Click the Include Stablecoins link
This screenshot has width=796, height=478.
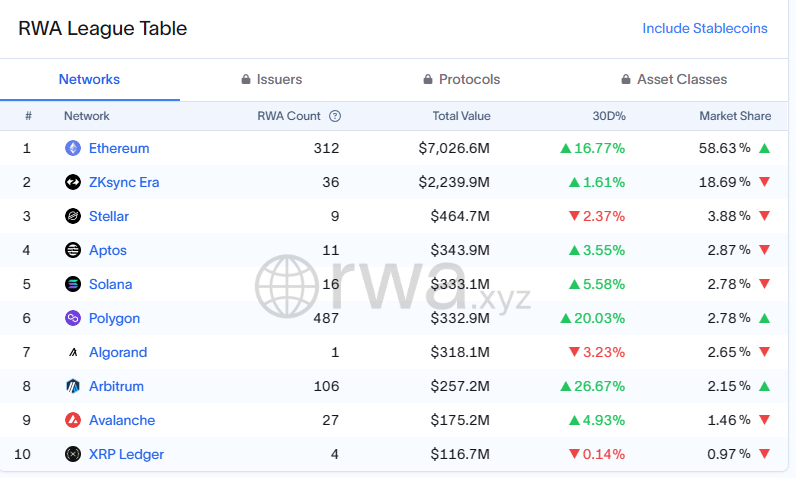(705, 28)
